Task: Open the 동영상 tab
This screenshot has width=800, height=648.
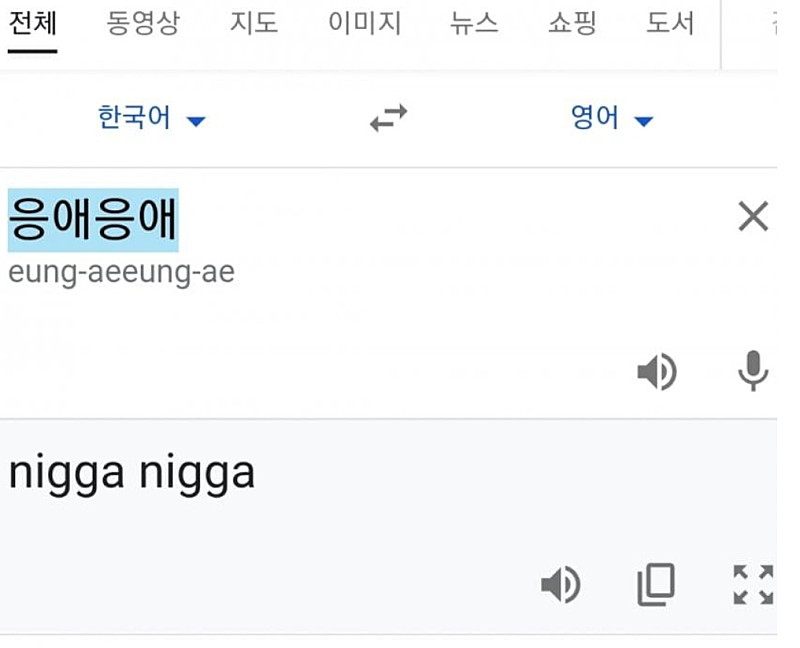Action: pos(143,24)
